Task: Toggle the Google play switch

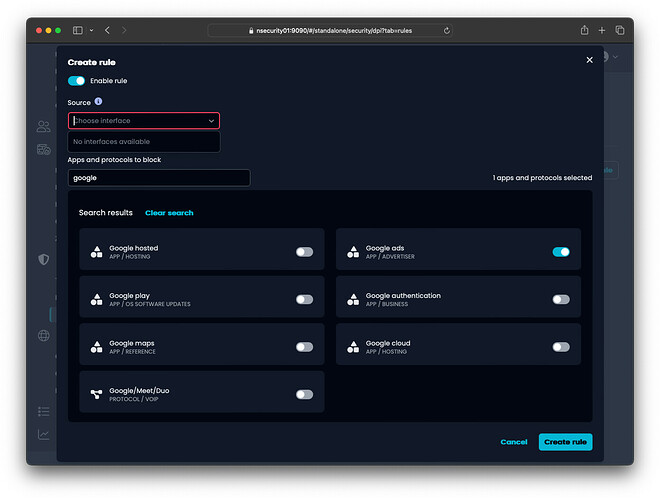Action: (304, 299)
